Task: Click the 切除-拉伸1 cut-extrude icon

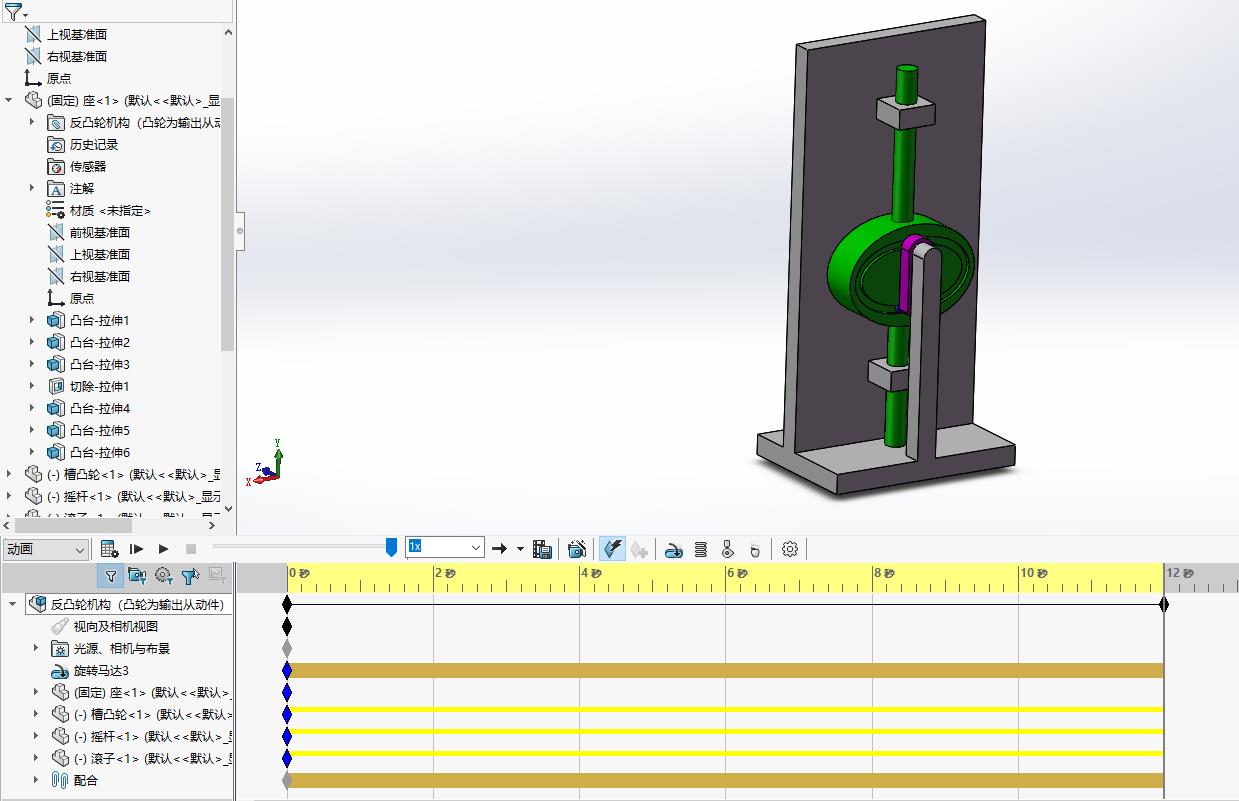Action: pos(56,386)
